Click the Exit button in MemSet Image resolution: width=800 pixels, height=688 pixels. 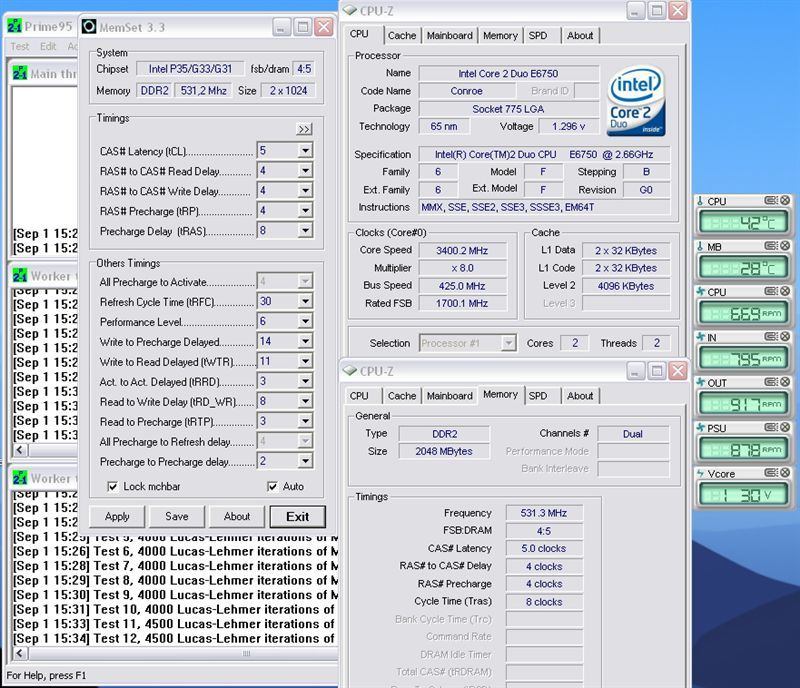click(297, 517)
